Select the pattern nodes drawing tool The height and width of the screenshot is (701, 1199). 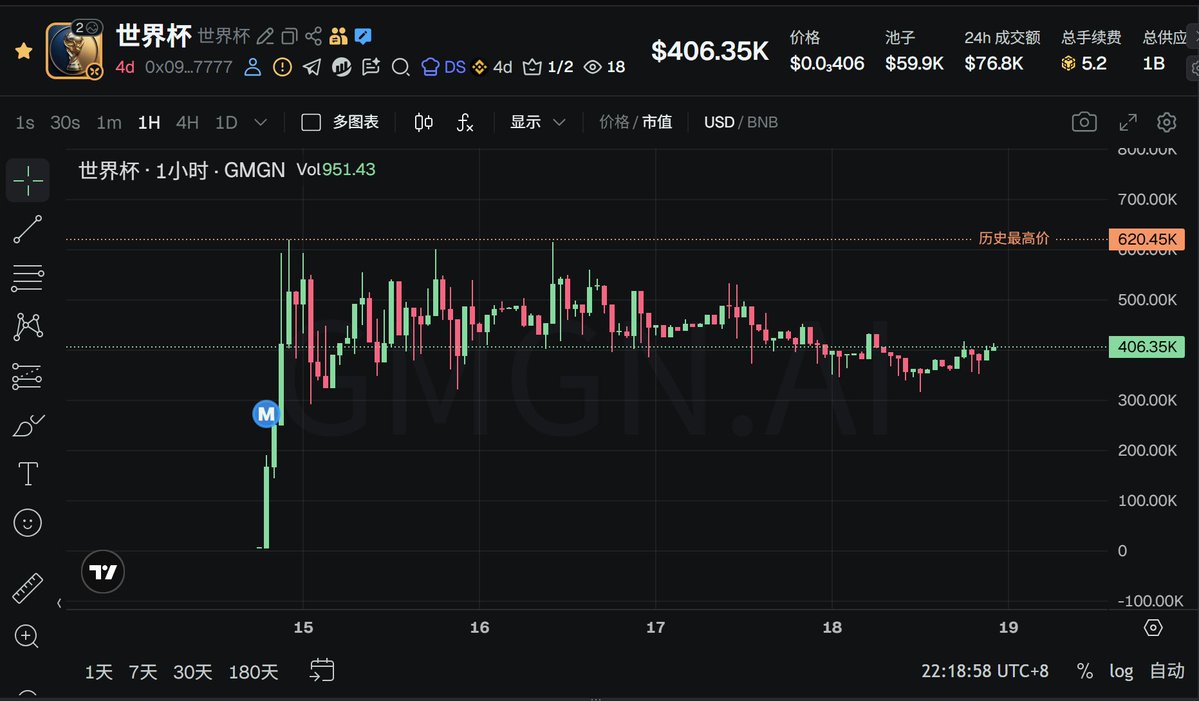click(x=28, y=327)
